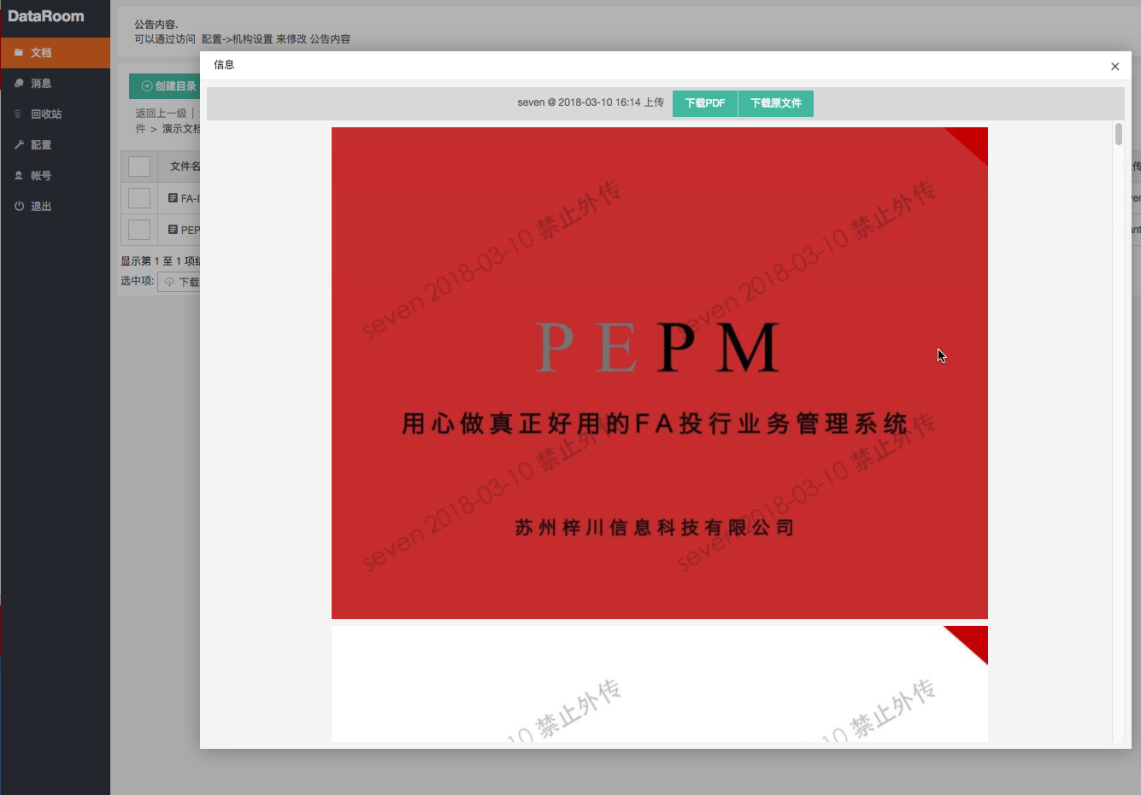
Task: Close the 信息 dialog
Action: coord(1115,66)
